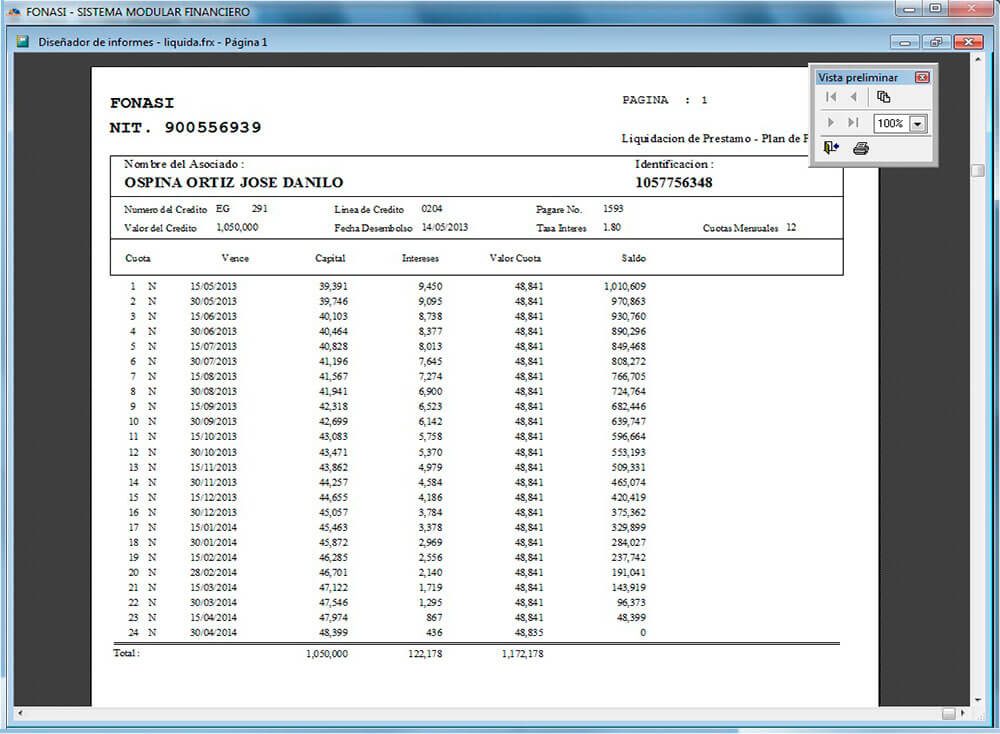Expand the 100% zoom dropdown arrow
This screenshot has width=1000, height=734.
(x=918, y=123)
